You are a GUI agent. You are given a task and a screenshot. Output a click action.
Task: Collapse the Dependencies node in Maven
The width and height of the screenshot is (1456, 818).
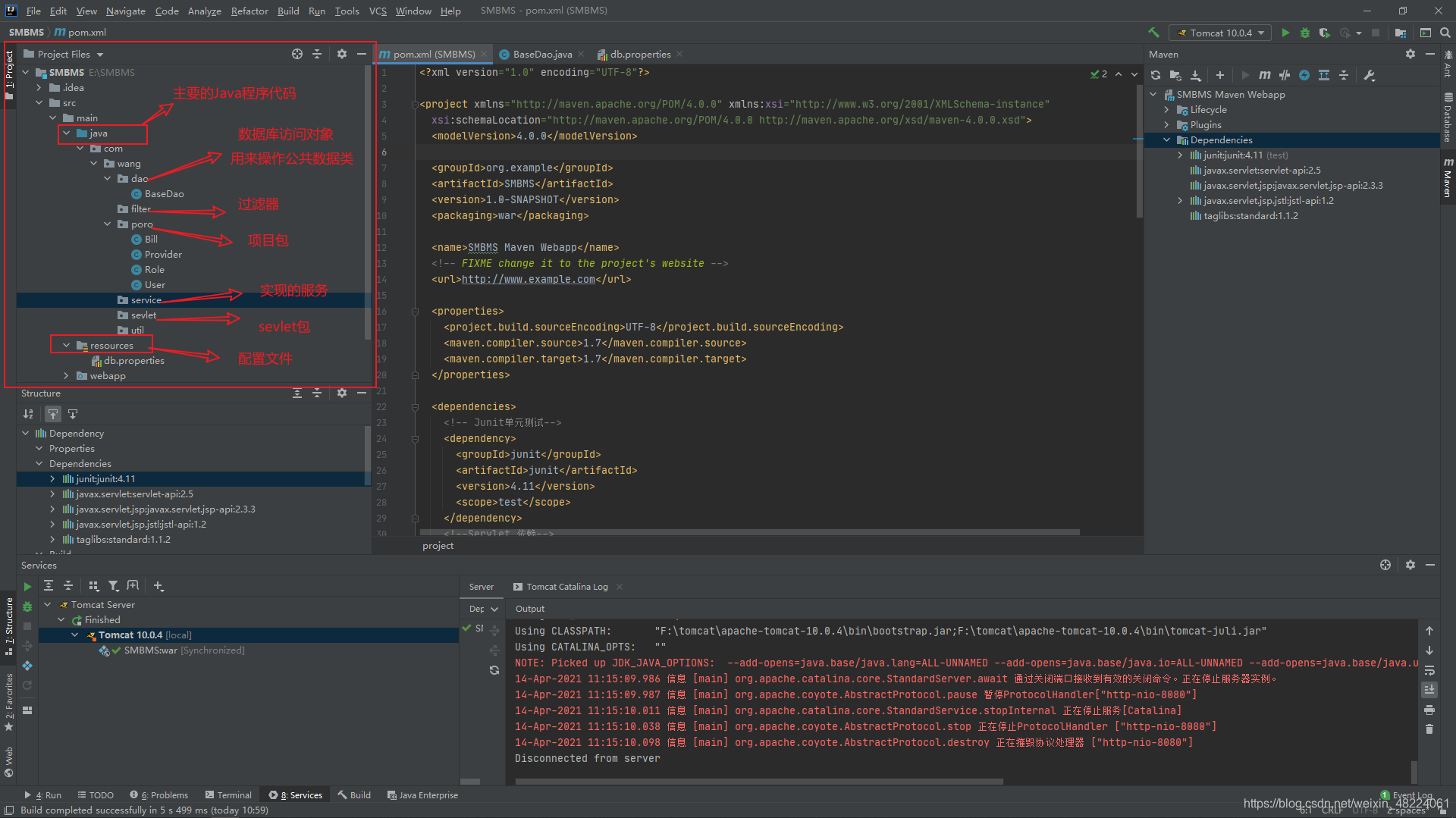click(x=1167, y=140)
